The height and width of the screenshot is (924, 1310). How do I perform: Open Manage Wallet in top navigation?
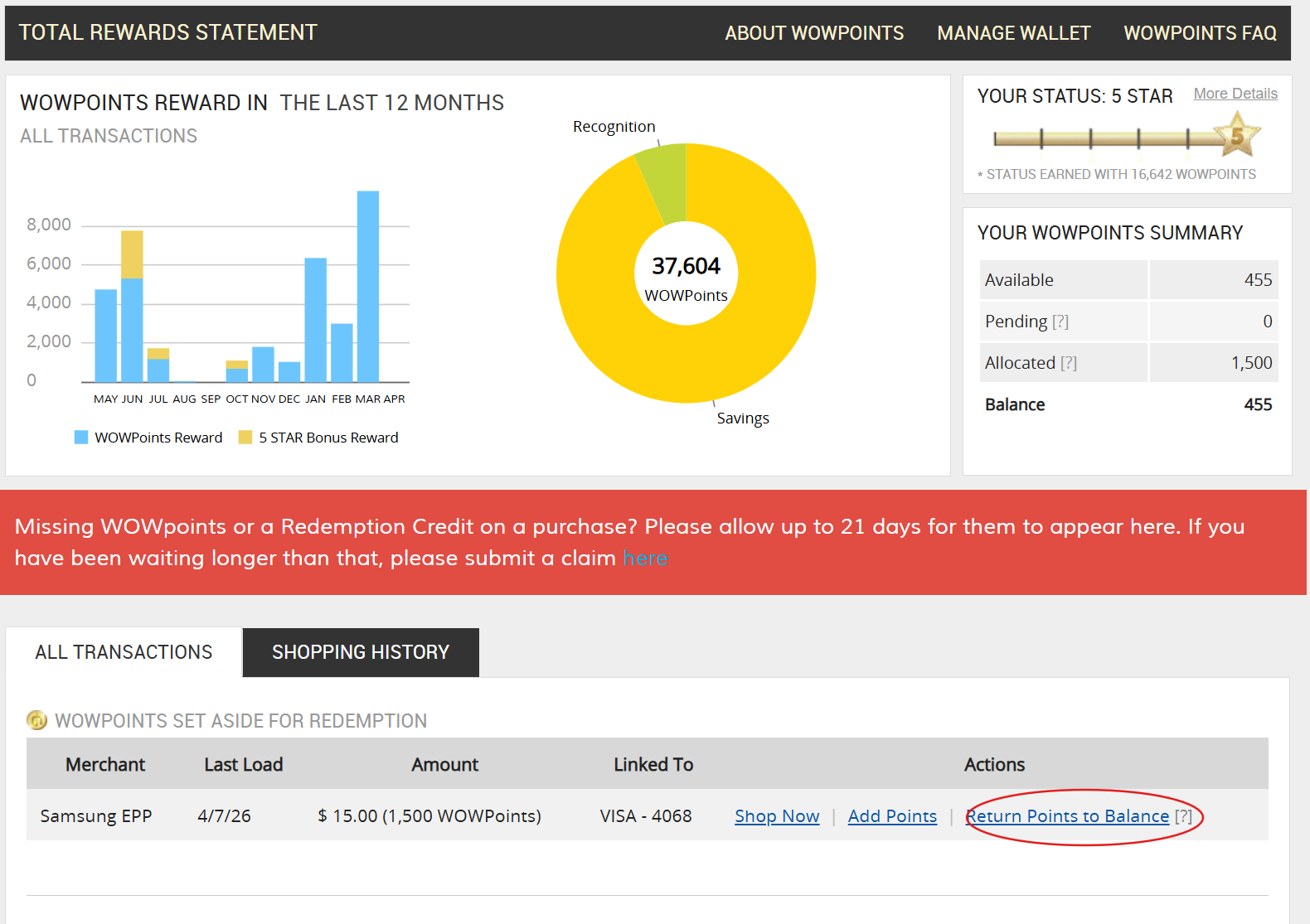coord(1013,33)
